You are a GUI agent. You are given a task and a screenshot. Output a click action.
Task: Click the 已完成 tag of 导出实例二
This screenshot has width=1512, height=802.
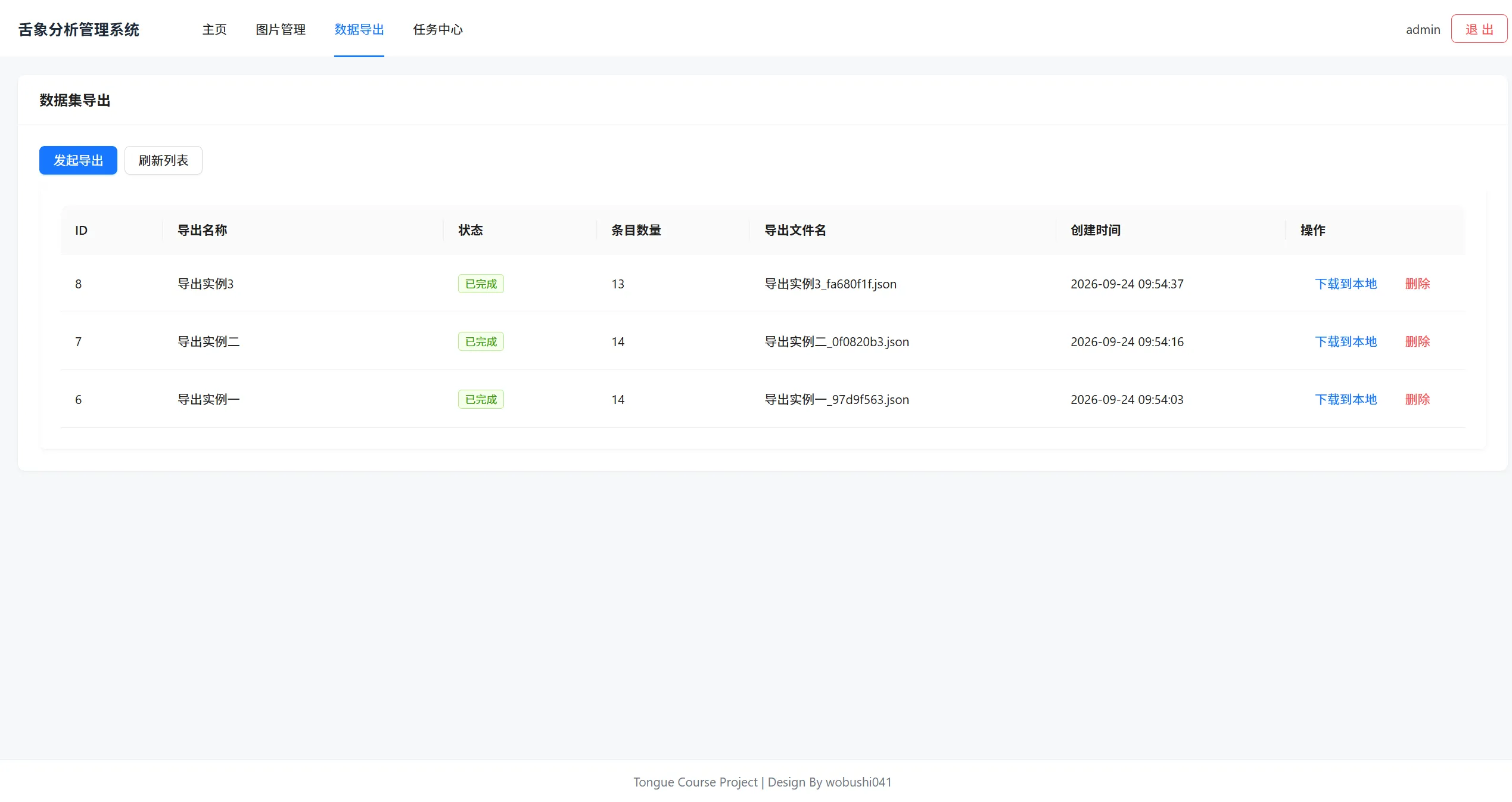click(x=481, y=341)
